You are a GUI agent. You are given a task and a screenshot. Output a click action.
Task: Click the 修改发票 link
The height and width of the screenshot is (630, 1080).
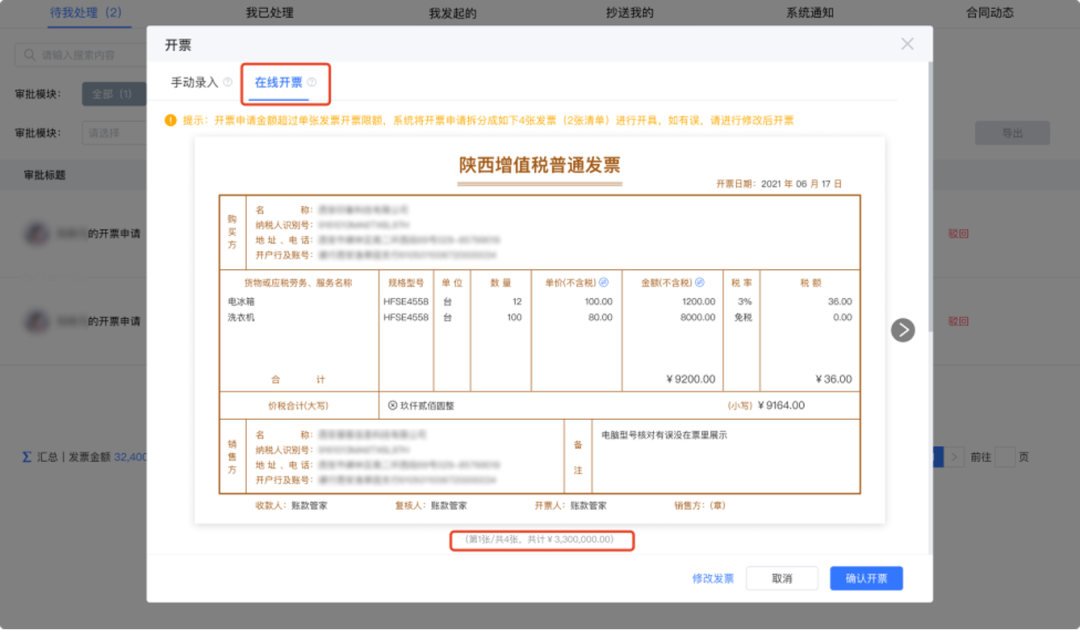click(713, 578)
